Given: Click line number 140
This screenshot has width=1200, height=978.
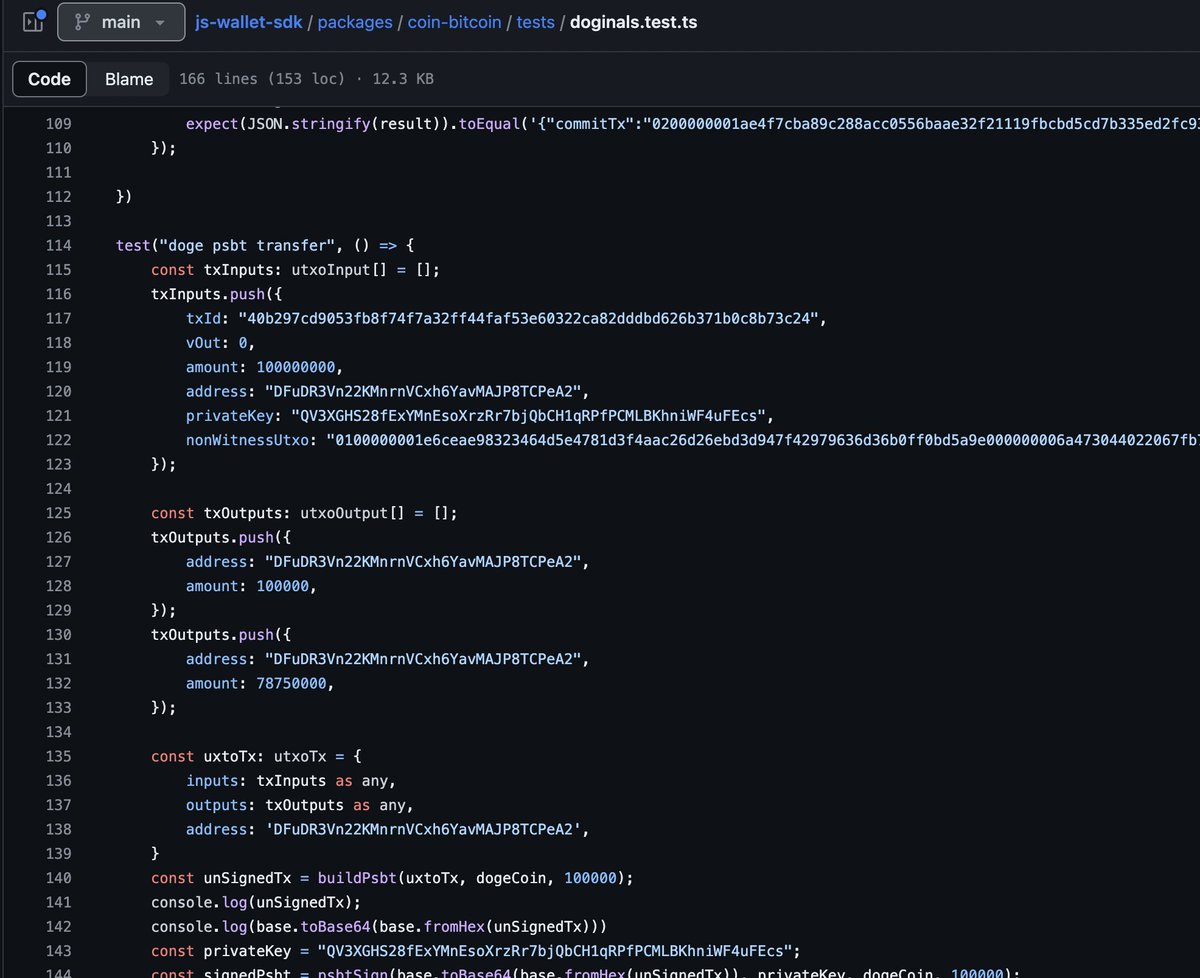Looking at the screenshot, I should pos(59,878).
